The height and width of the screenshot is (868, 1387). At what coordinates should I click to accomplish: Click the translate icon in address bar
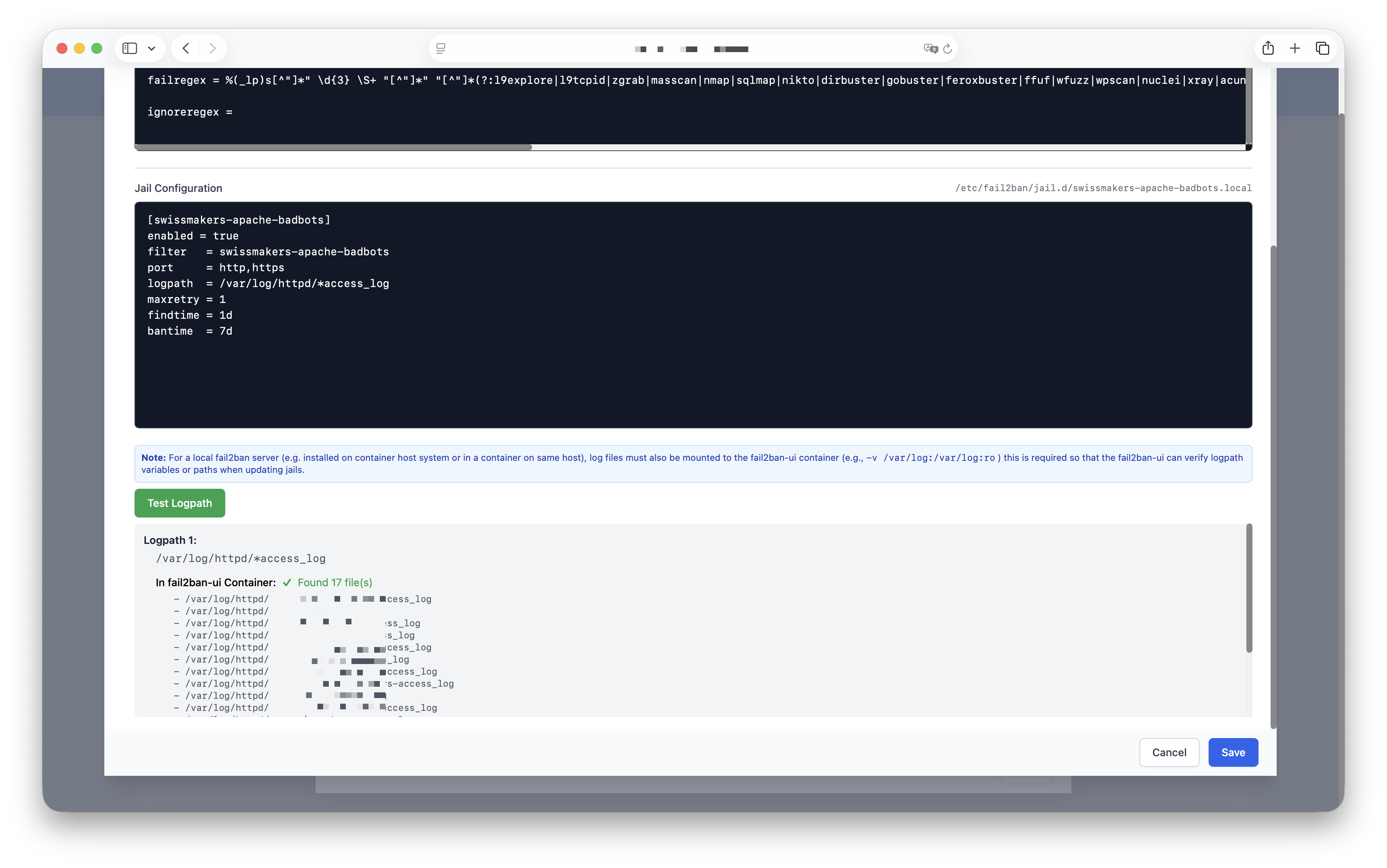coord(930,49)
